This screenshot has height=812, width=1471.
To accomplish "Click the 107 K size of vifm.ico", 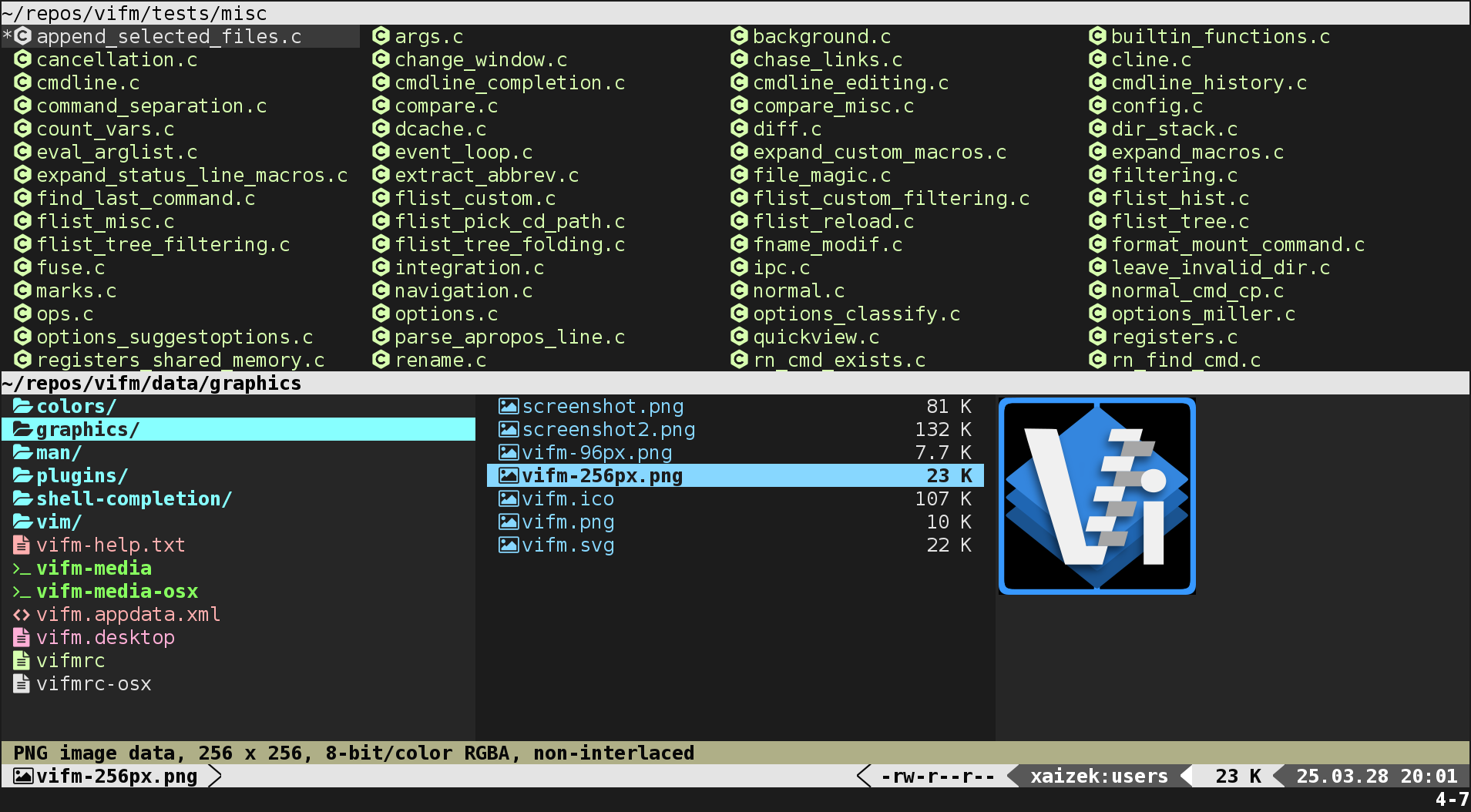I will [943, 498].
